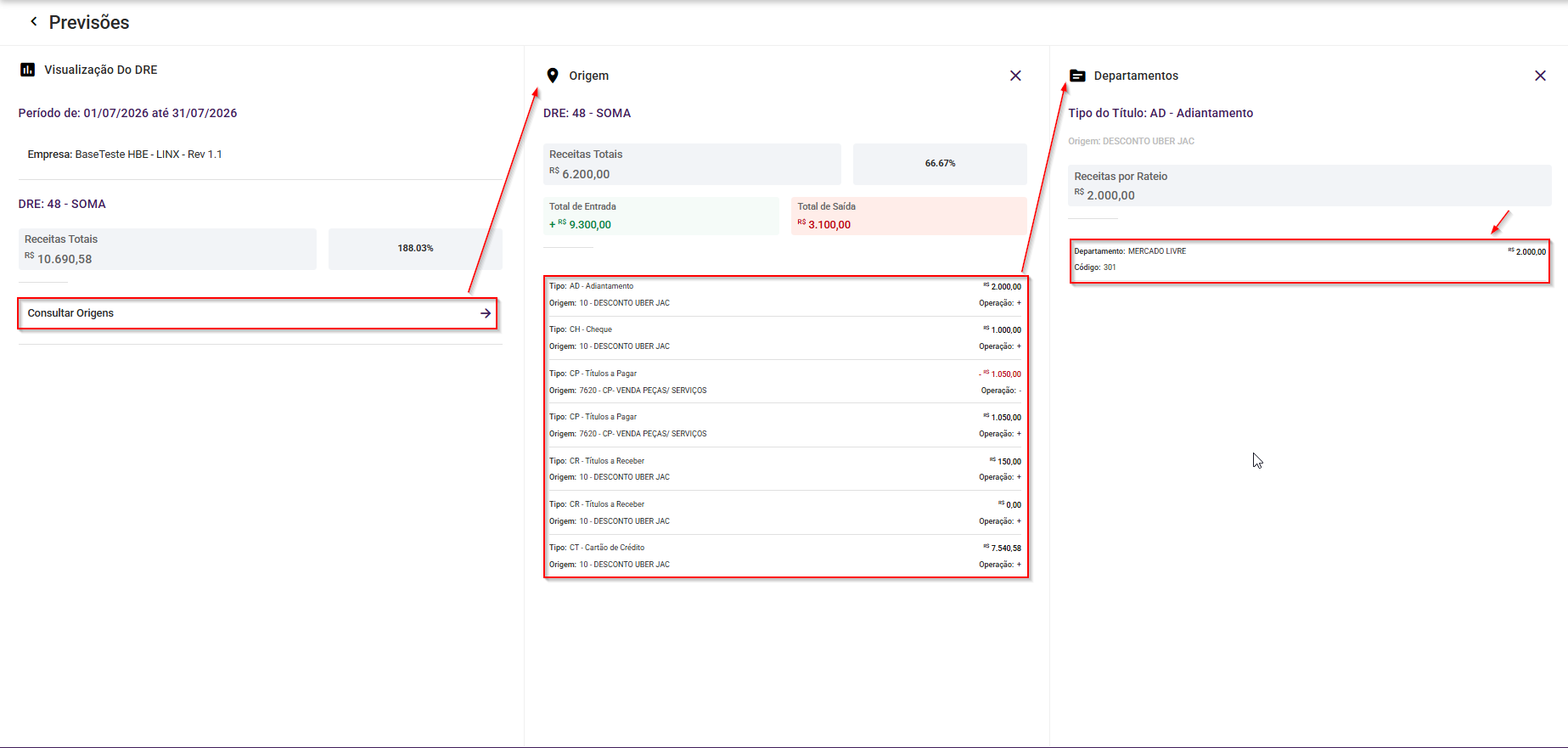Select the MERCADO LIVRE department row
This screenshot has height=748, width=1568.
pyautogui.click(x=1309, y=261)
